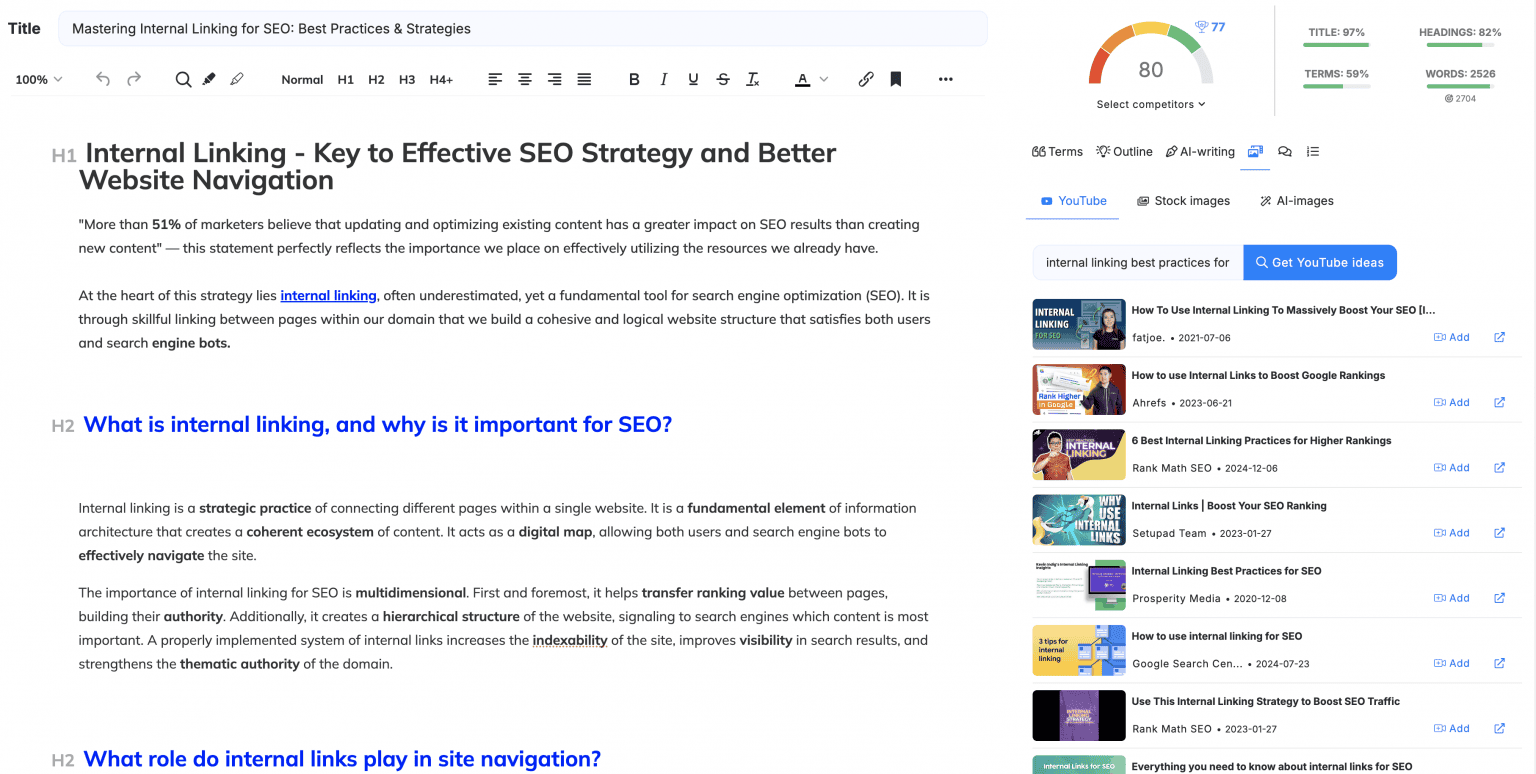Open the 100% zoom dropdown
Image resolution: width=1536 pixels, height=774 pixels.
[x=39, y=79]
